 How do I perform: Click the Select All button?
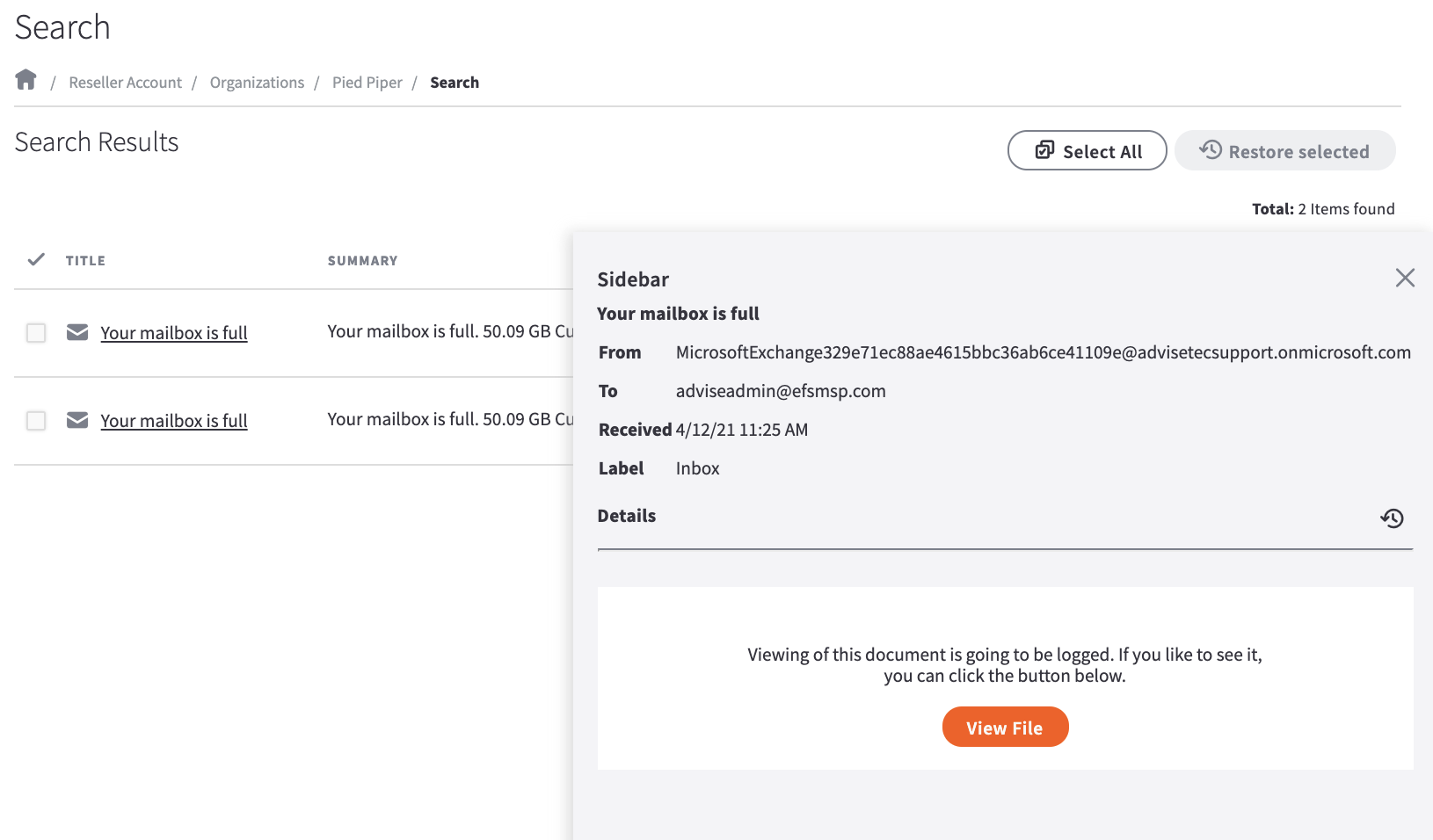(x=1087, y=150)
